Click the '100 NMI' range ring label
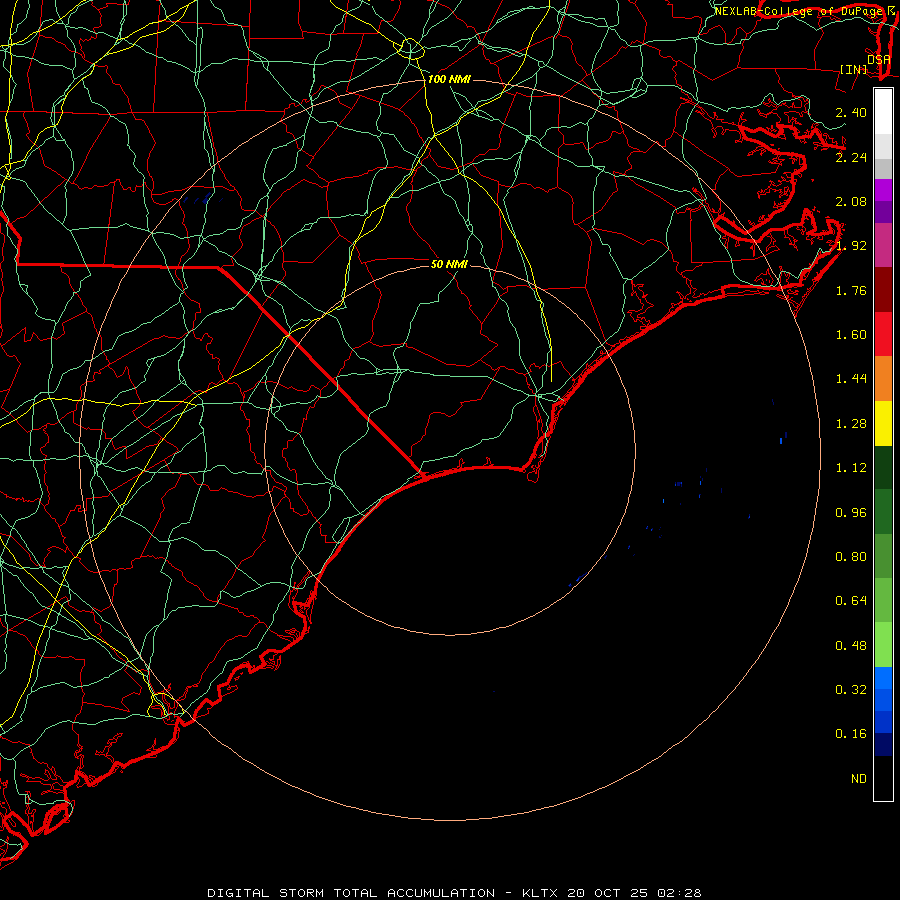Viewport: 900px width, 900px height. [x=449, y=79]
